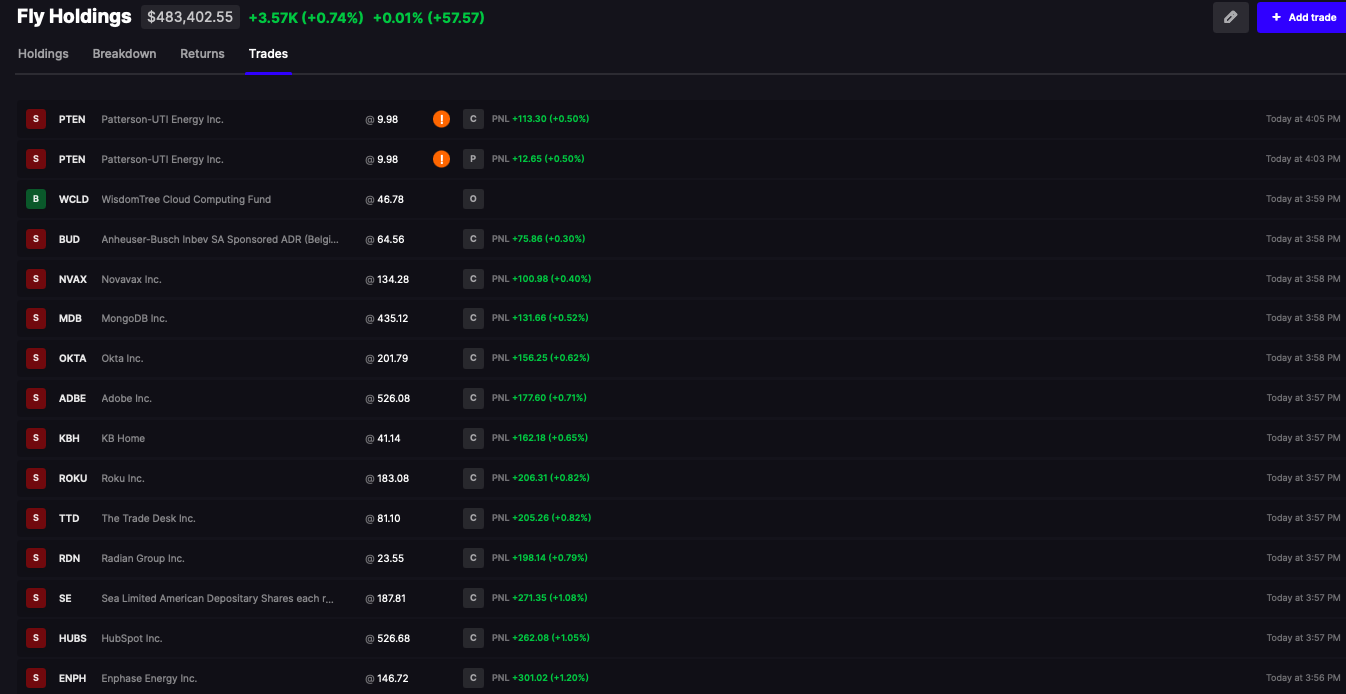
Task: Click the orange warning icon on first PTEN trade
Action: pyautogui.click(x=441, y=119)
